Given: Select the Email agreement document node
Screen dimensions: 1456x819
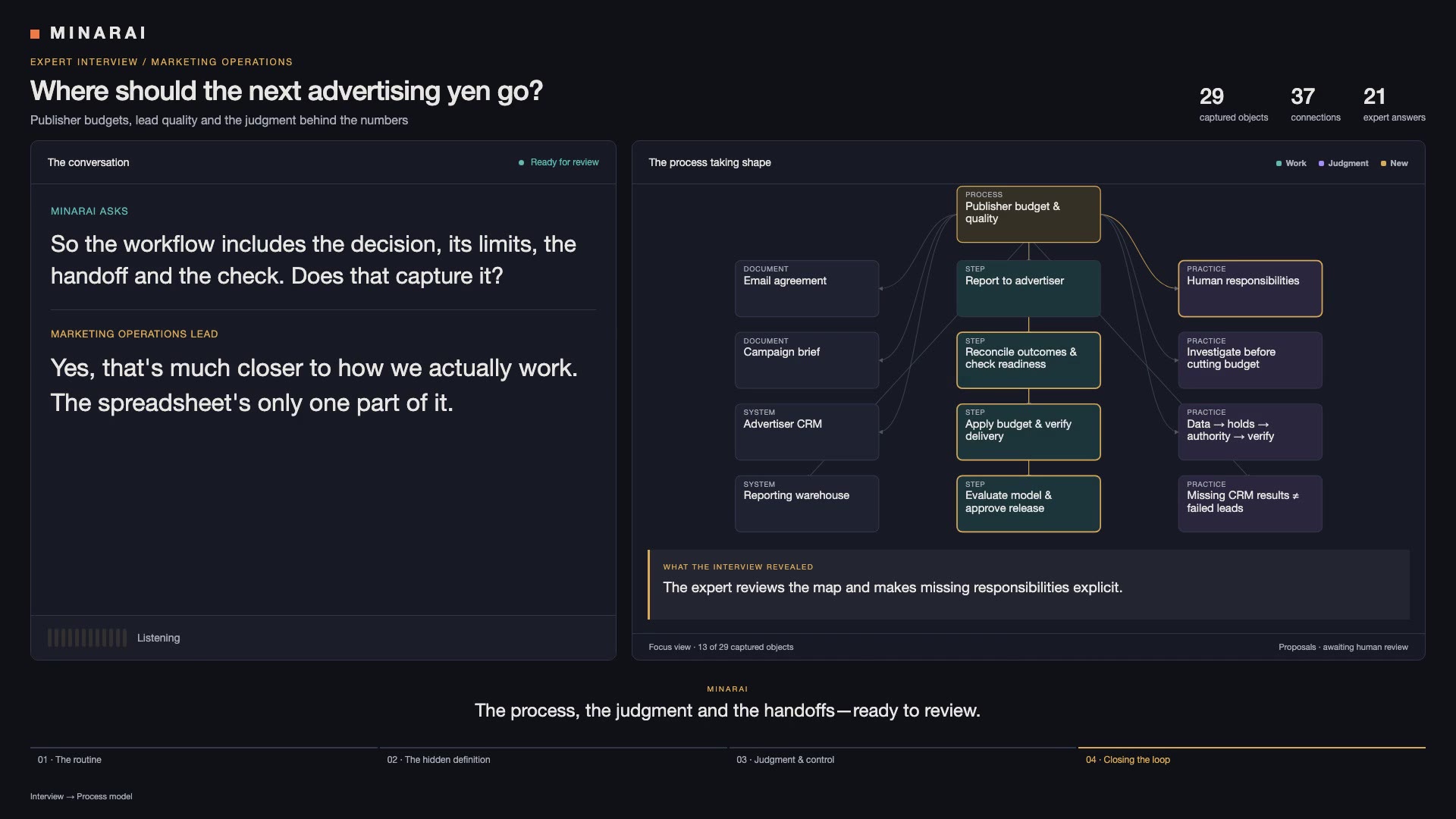Looking at the screenshot, I should pos(807,289).
